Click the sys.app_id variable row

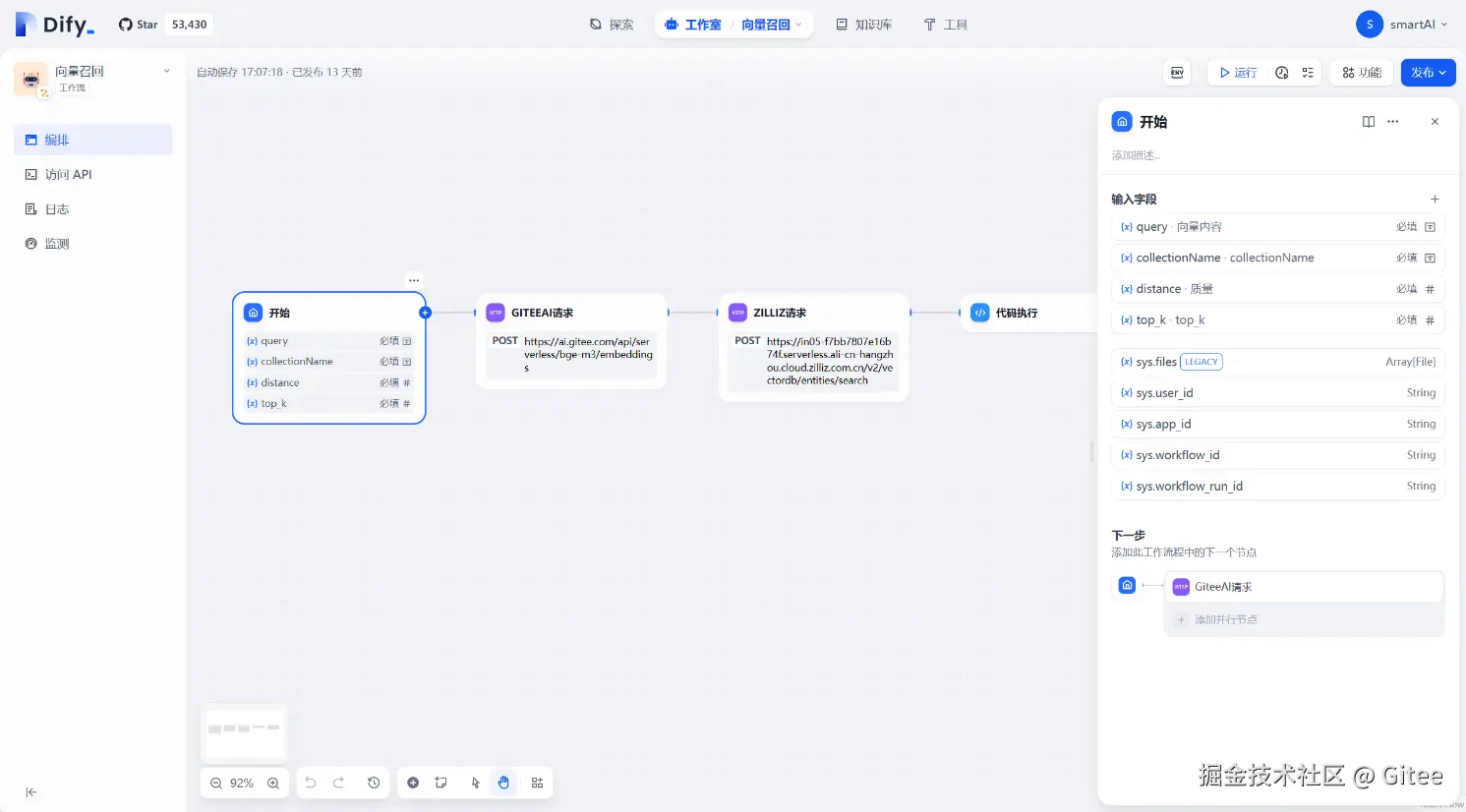coord(1277,424)
